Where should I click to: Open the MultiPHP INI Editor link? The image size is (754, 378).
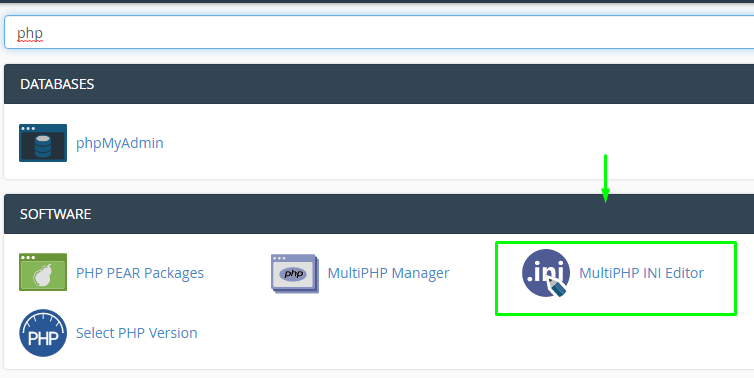click(641, 273)
